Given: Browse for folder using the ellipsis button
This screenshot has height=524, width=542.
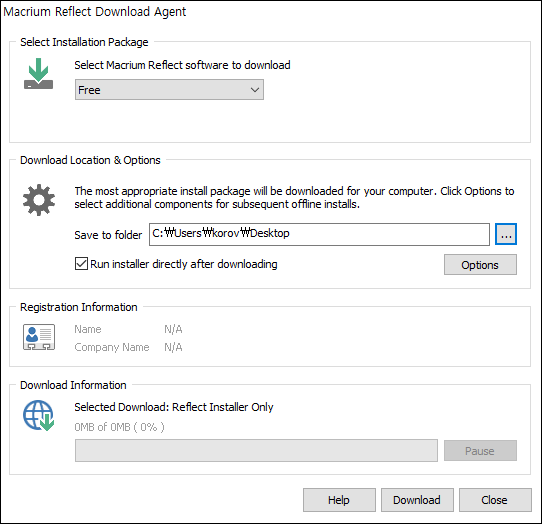Looking at the screenshot, I should [x=506, y=234].
